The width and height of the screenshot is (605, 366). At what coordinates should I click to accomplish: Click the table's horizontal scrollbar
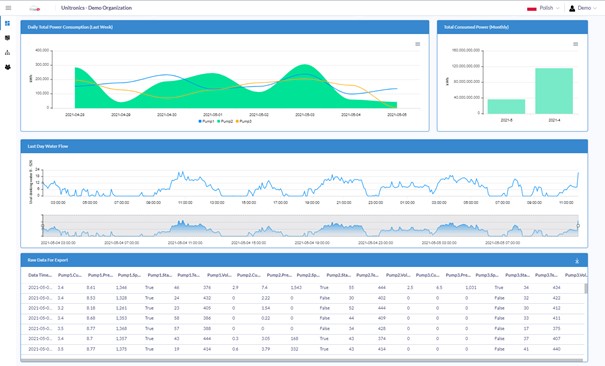point(302,360)
